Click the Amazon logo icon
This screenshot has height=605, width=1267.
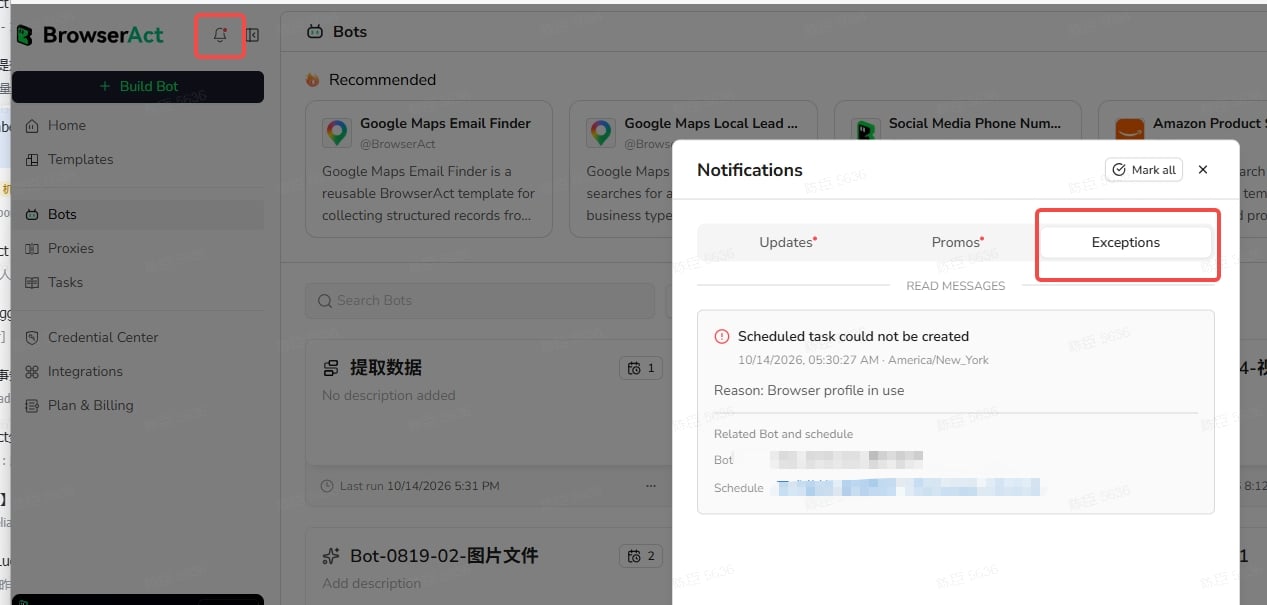point(1129,131)
